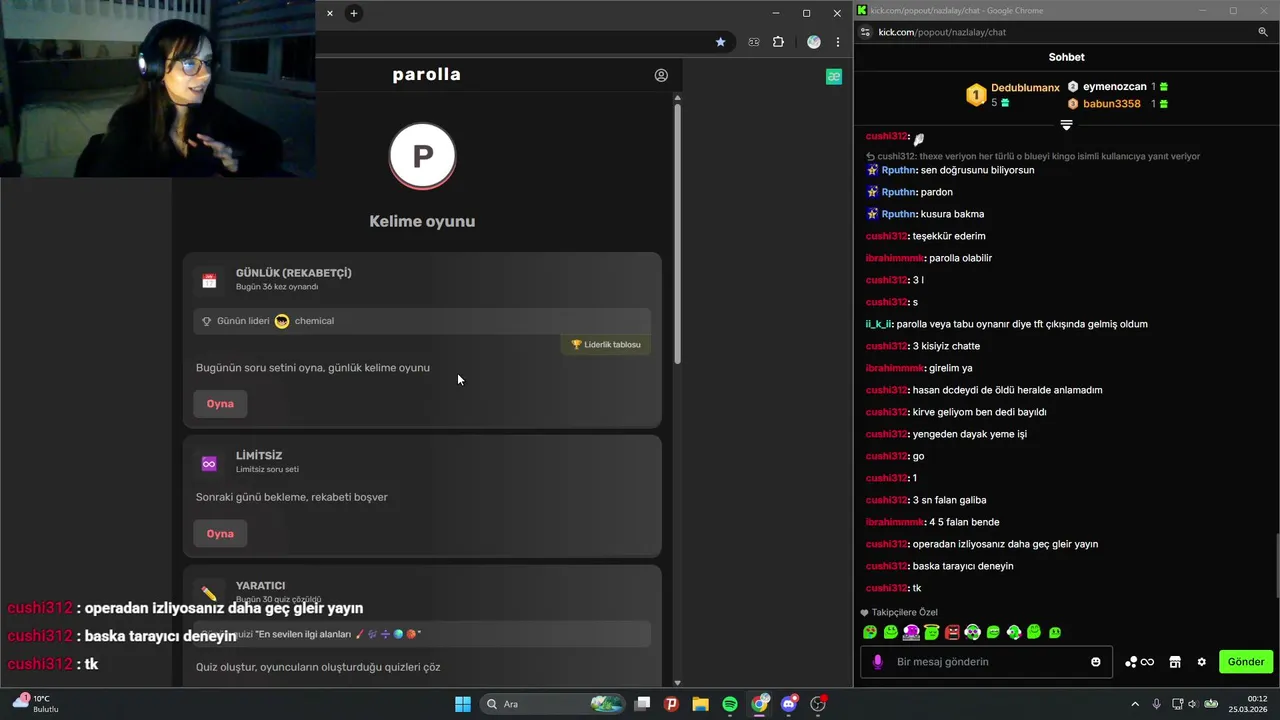Screen dimensions: 1280x720
Task: Click the system tray volume icon
Action: pos(1193,704)
